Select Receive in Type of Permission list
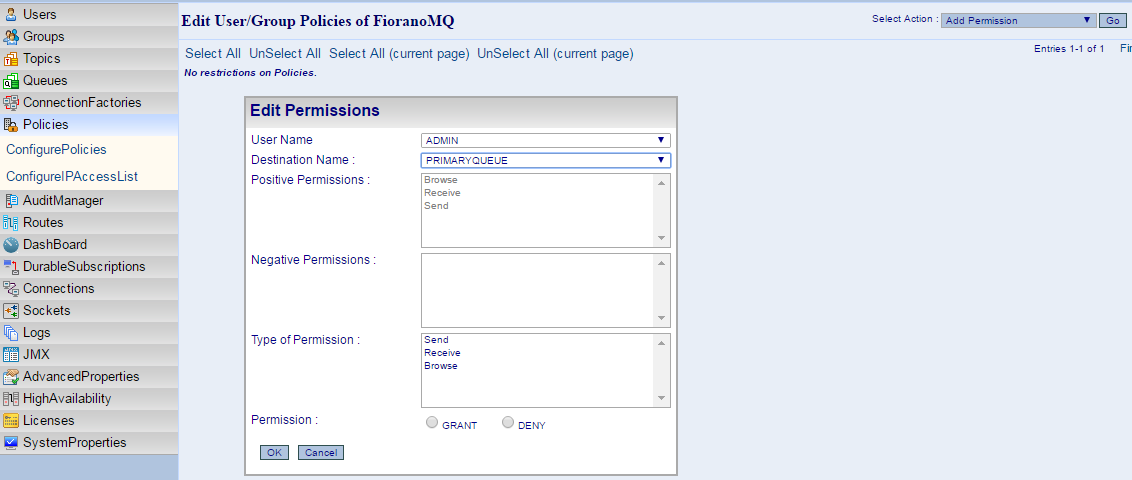 pyautogui.click(x=443, y=353)
